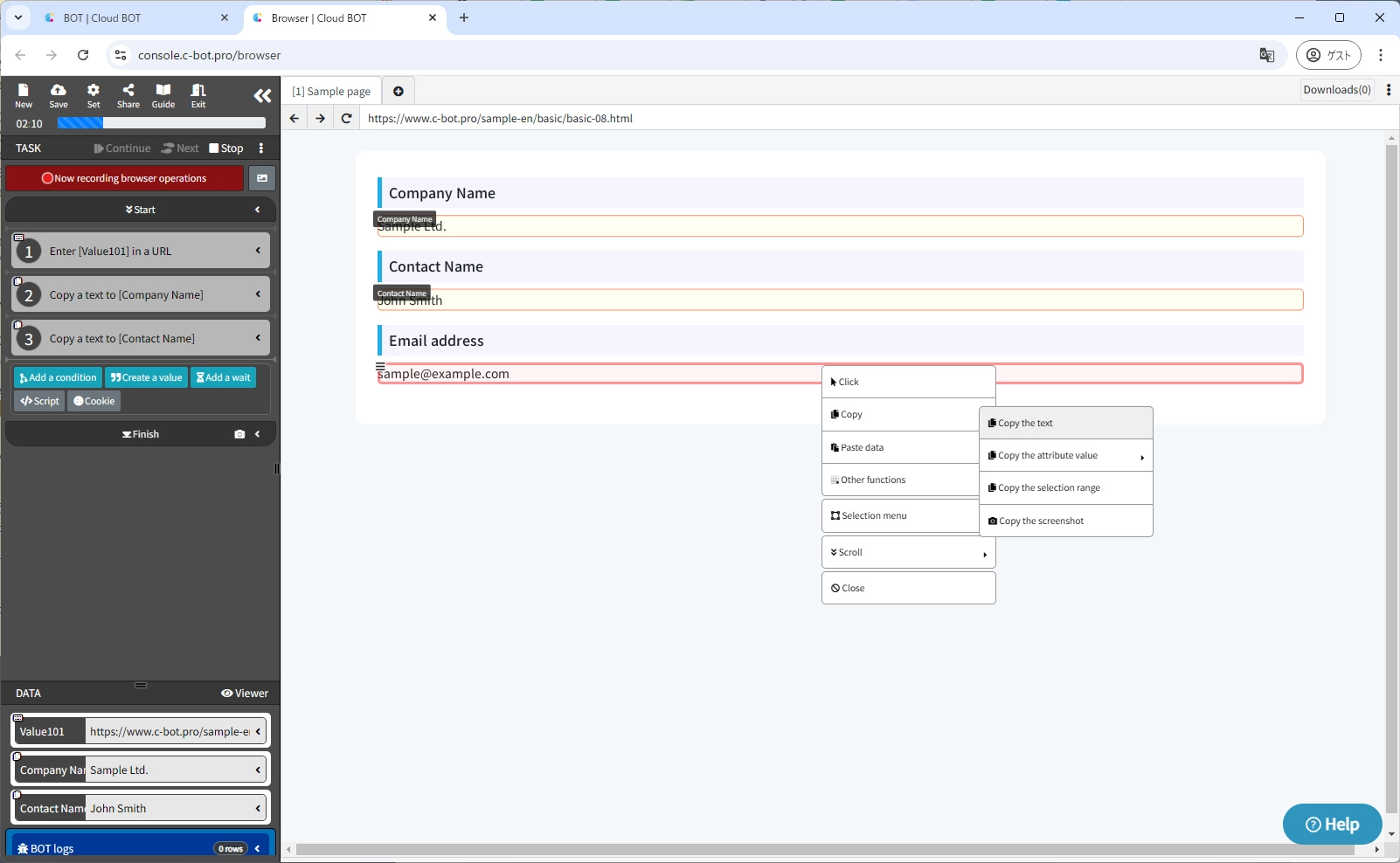Stop the running task
The width and height of the screenshot is (1400, 863).
click(226, 148)
